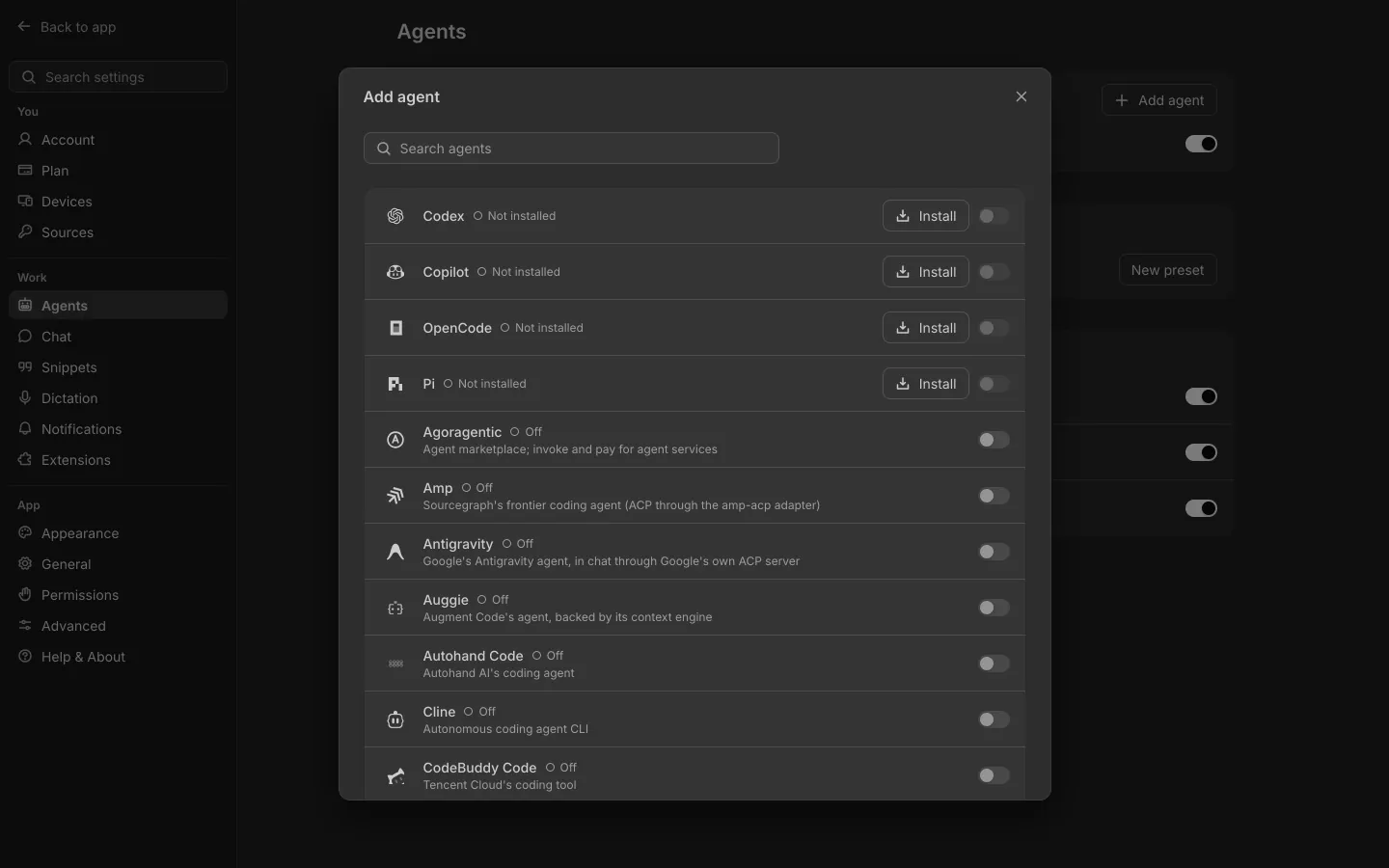The height and width of the screenshot is (868, 1389).
Task: Enable the Agoragentic agent
Action: click(x=994, y=440)
